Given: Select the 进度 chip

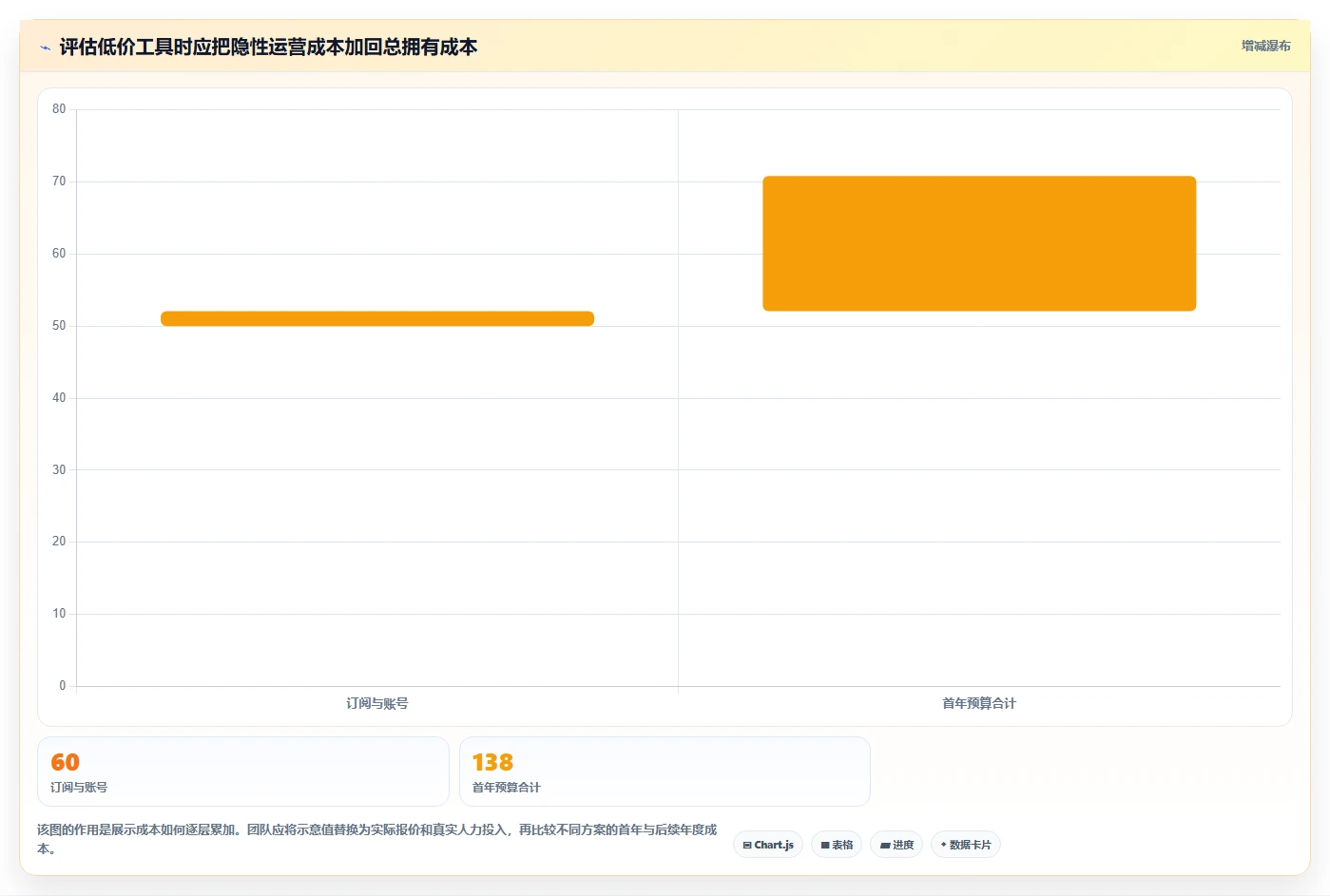Looking at the screenshot, I should click(x=896, y=845).
